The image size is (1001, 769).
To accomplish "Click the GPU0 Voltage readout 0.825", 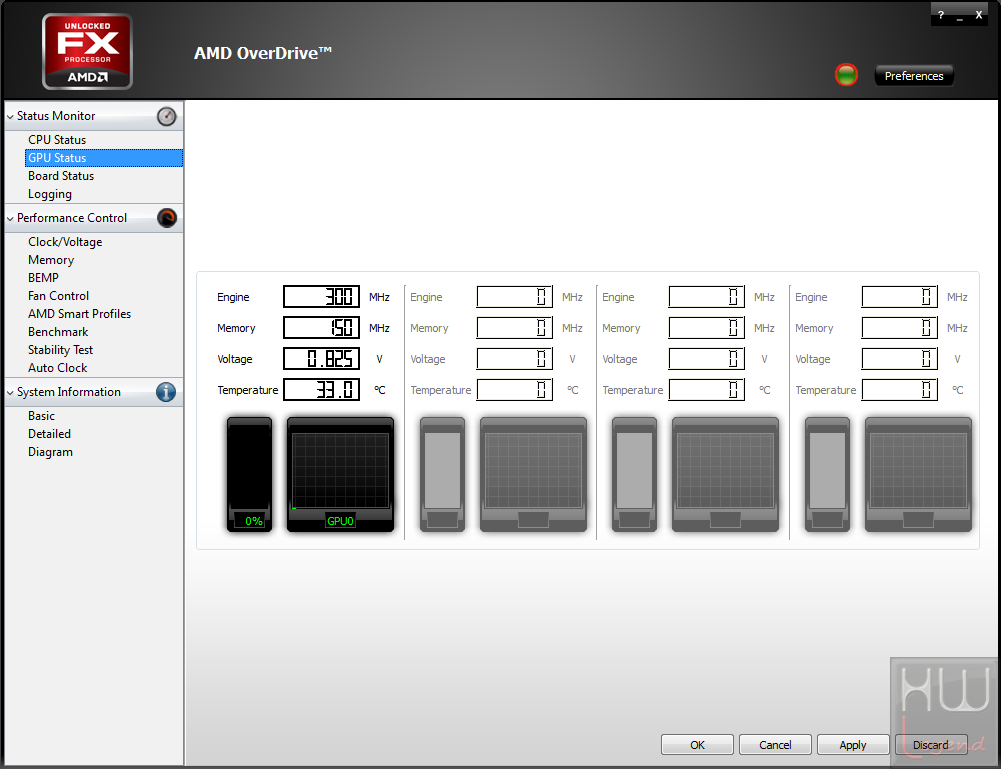I will [x=322, y=359].
